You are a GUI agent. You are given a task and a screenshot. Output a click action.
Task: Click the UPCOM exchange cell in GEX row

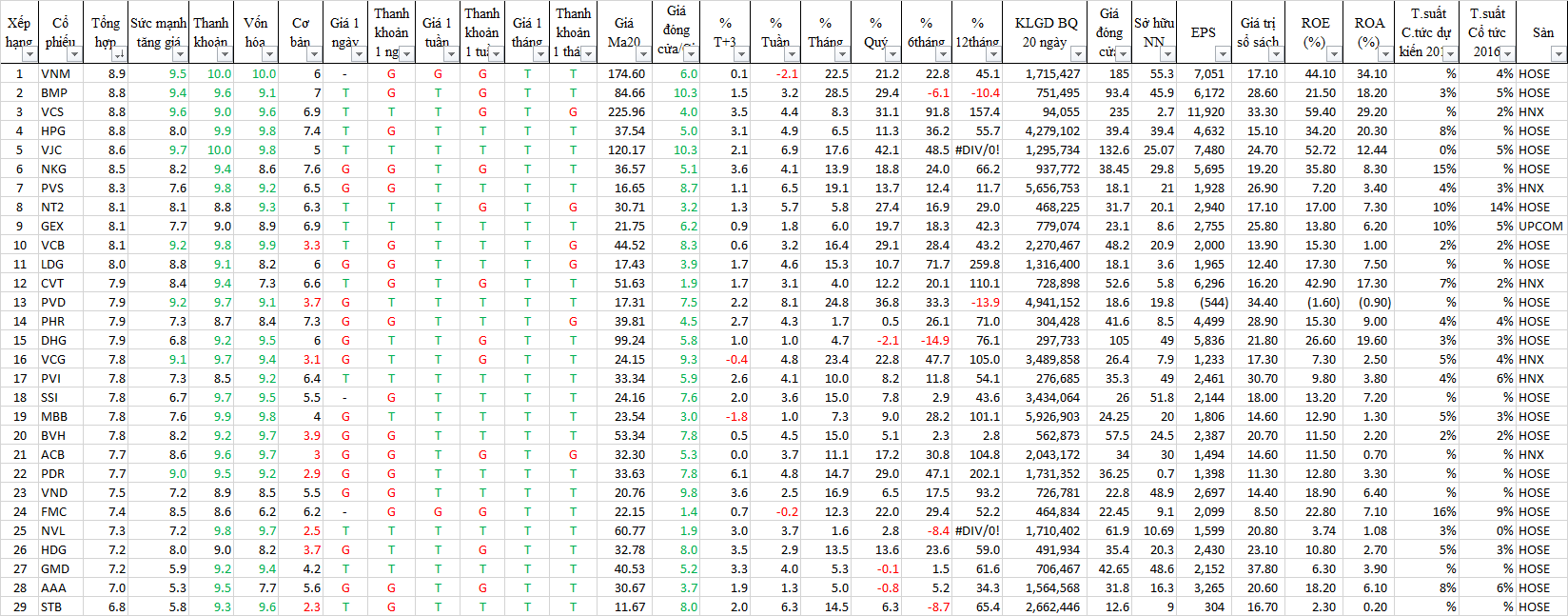point(1541,226)
